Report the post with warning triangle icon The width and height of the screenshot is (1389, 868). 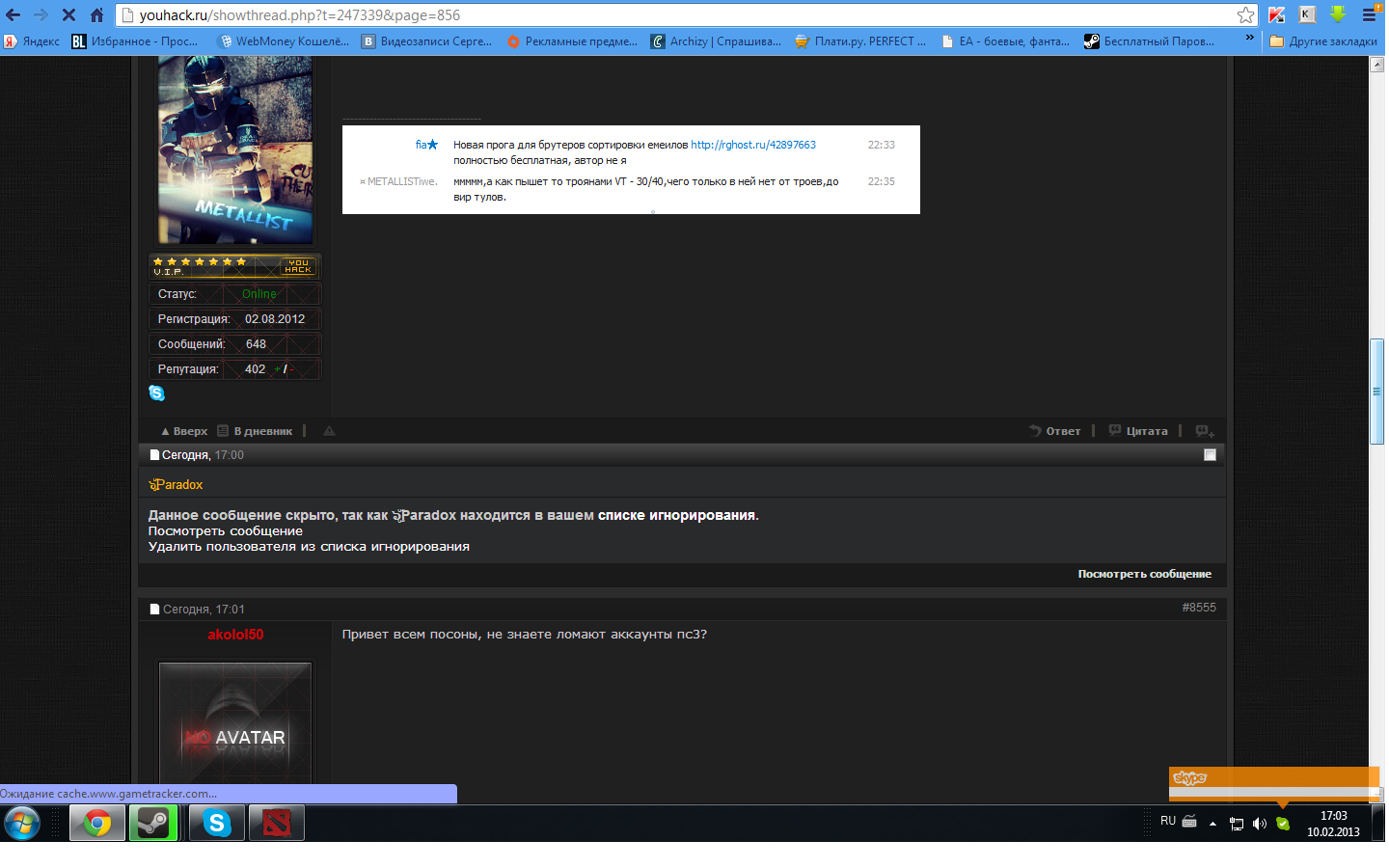coord(329,431)
